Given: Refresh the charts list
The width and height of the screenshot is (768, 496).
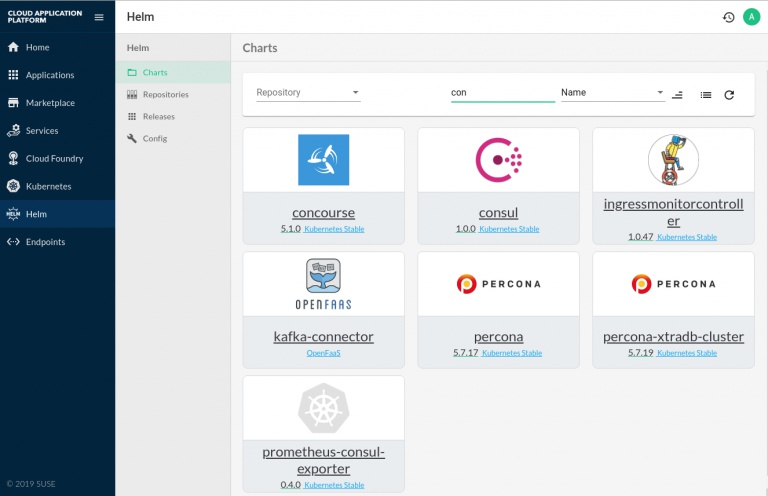Looking at the screenshot, I should tap(729, 94).
